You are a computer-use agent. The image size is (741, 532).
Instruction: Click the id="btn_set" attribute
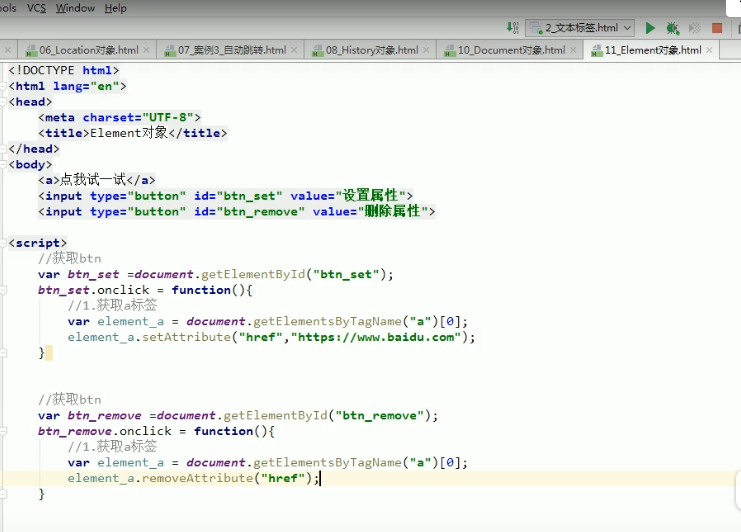click(x=238, y=196)
